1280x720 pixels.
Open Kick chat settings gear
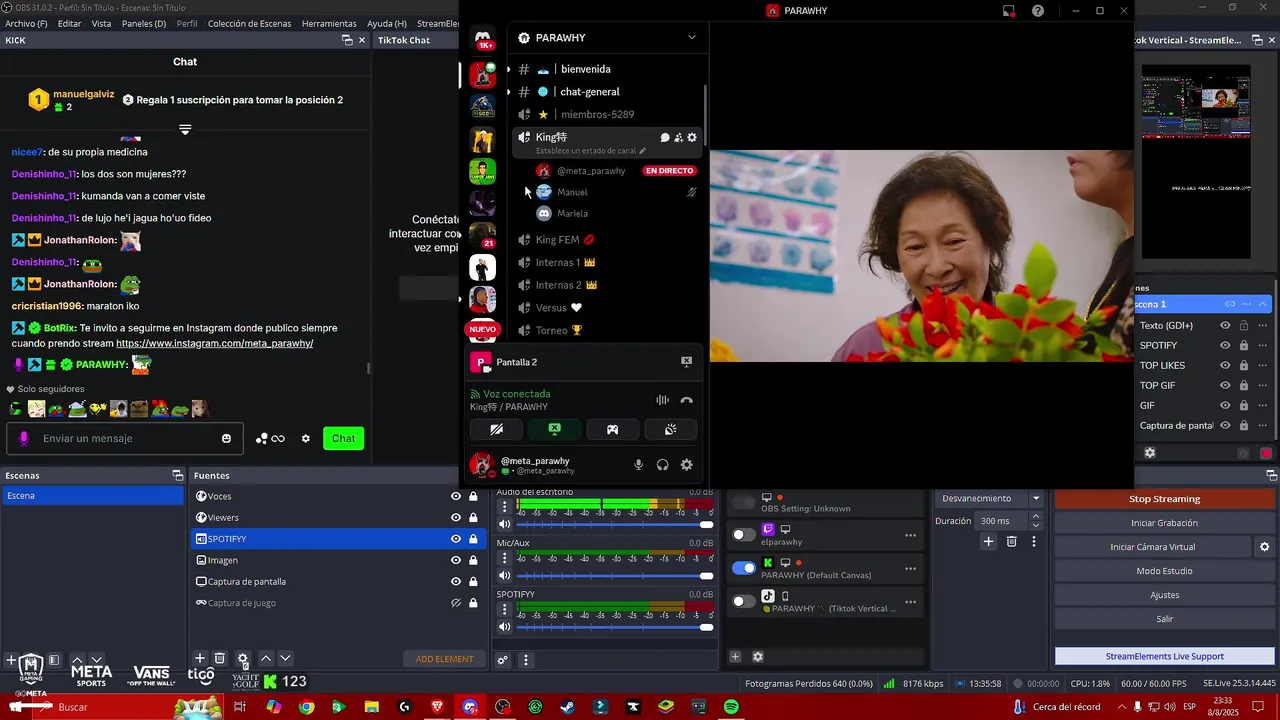[306, 438]
